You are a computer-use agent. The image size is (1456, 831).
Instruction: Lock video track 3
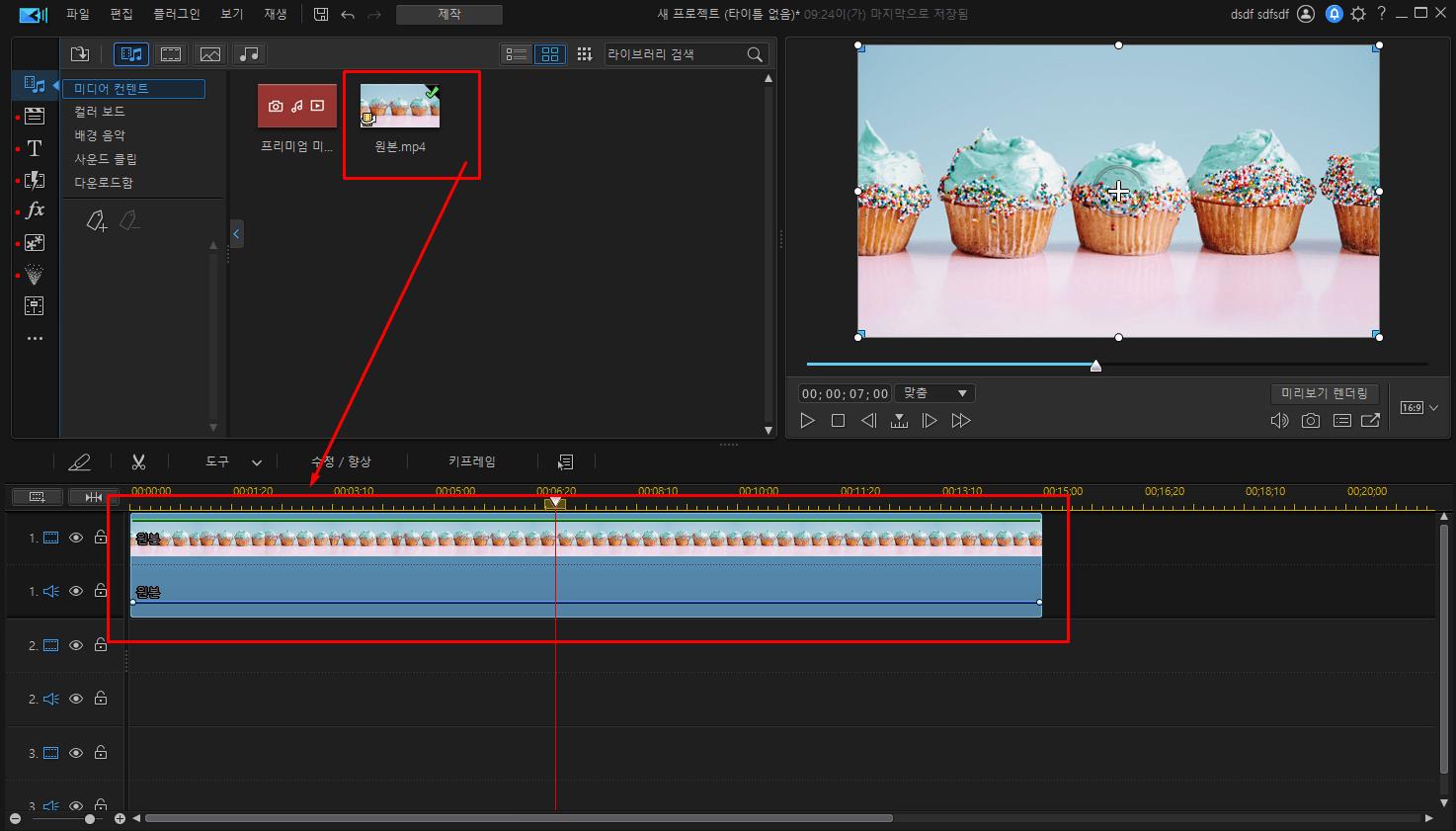pos(101,752)
